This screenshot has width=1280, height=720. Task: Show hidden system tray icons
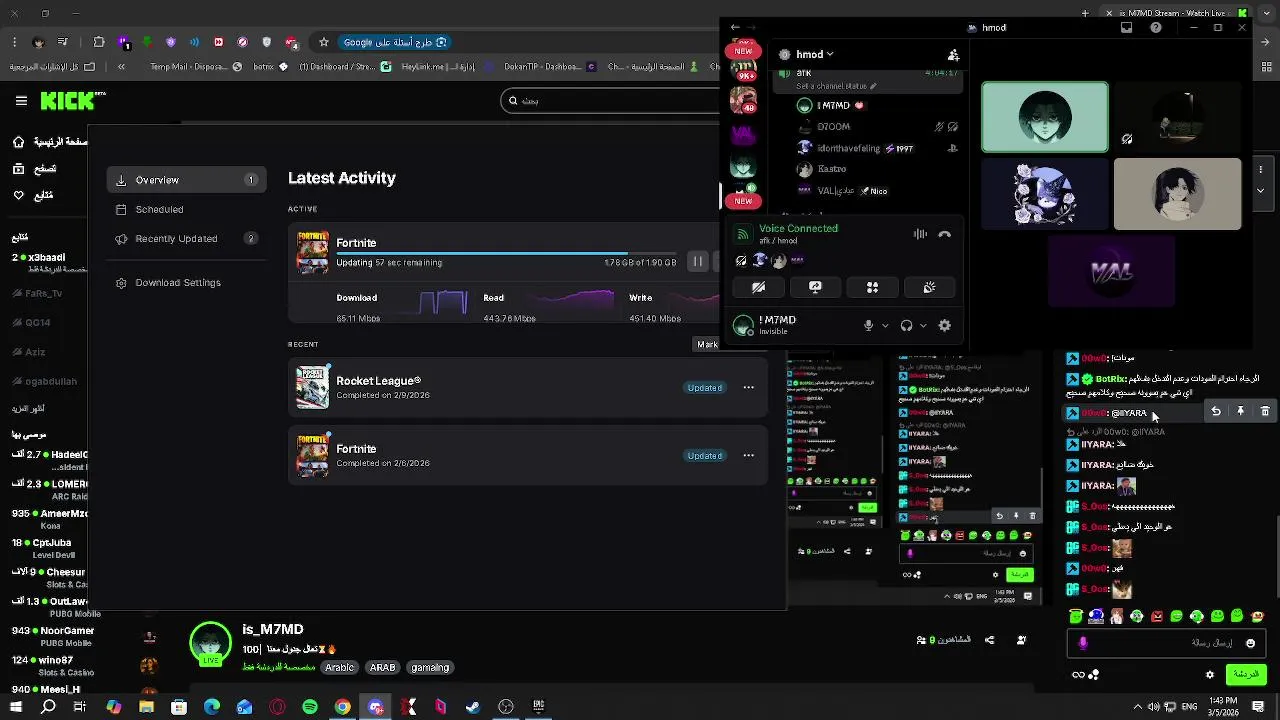click(x=1137, y=707)
